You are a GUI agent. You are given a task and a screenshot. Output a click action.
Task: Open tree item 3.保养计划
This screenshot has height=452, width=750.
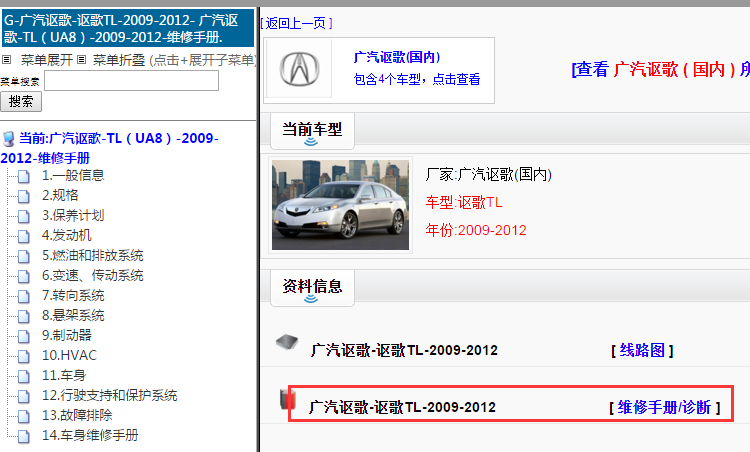[x=73, y=216]
